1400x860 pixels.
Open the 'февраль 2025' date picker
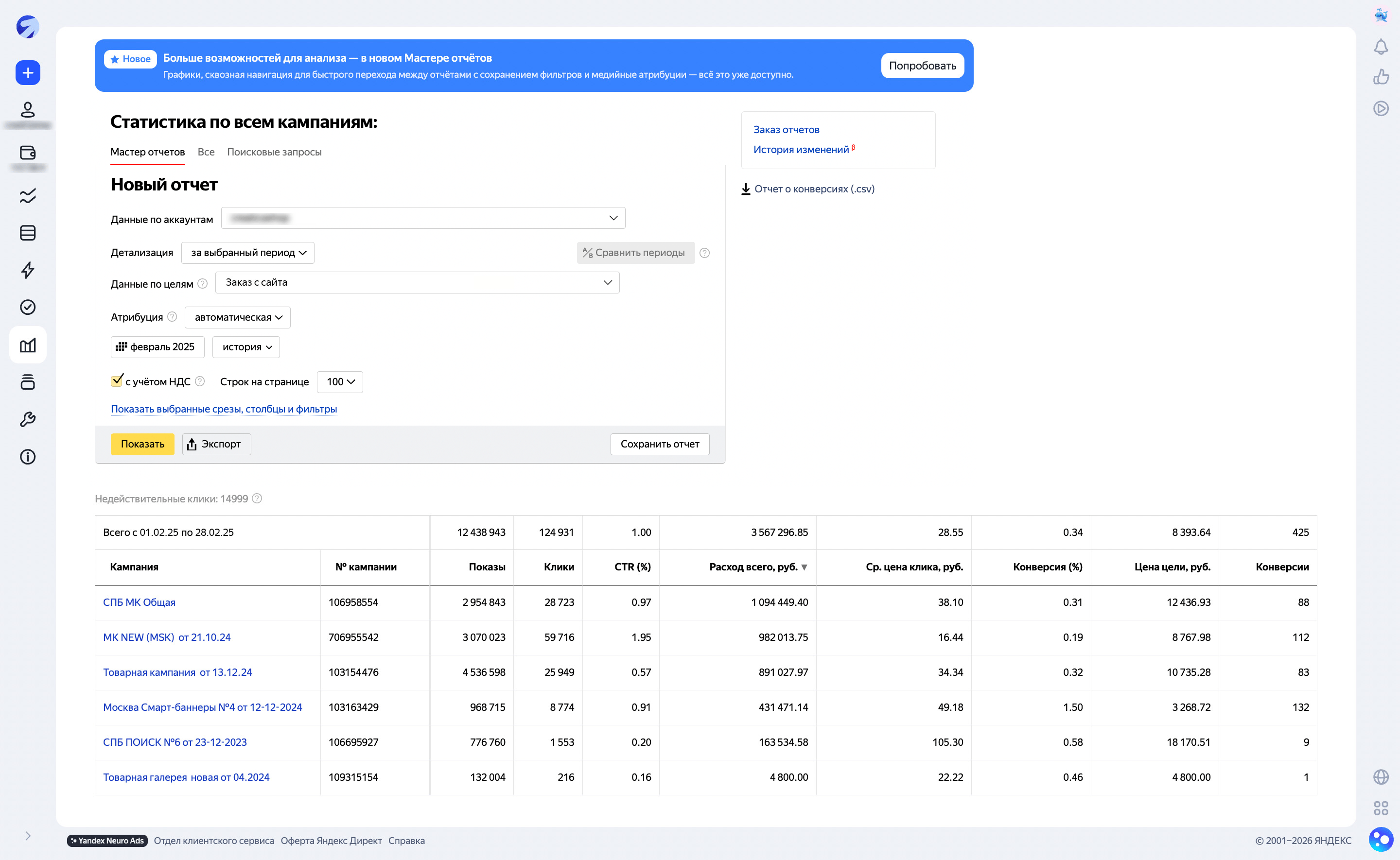[x=157, y=347]
